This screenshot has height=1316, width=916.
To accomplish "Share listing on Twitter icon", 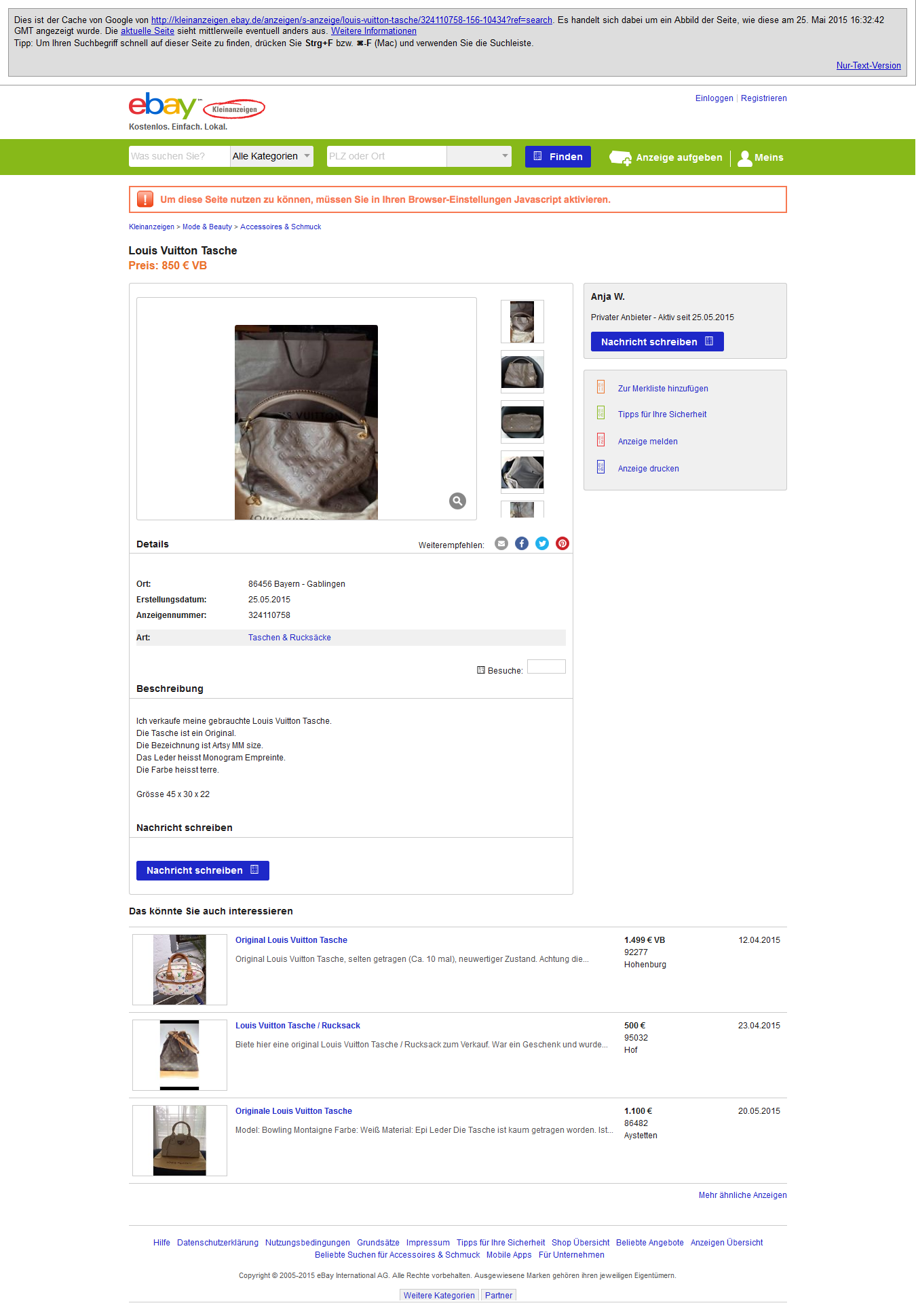I will click(x=542, y=543).
